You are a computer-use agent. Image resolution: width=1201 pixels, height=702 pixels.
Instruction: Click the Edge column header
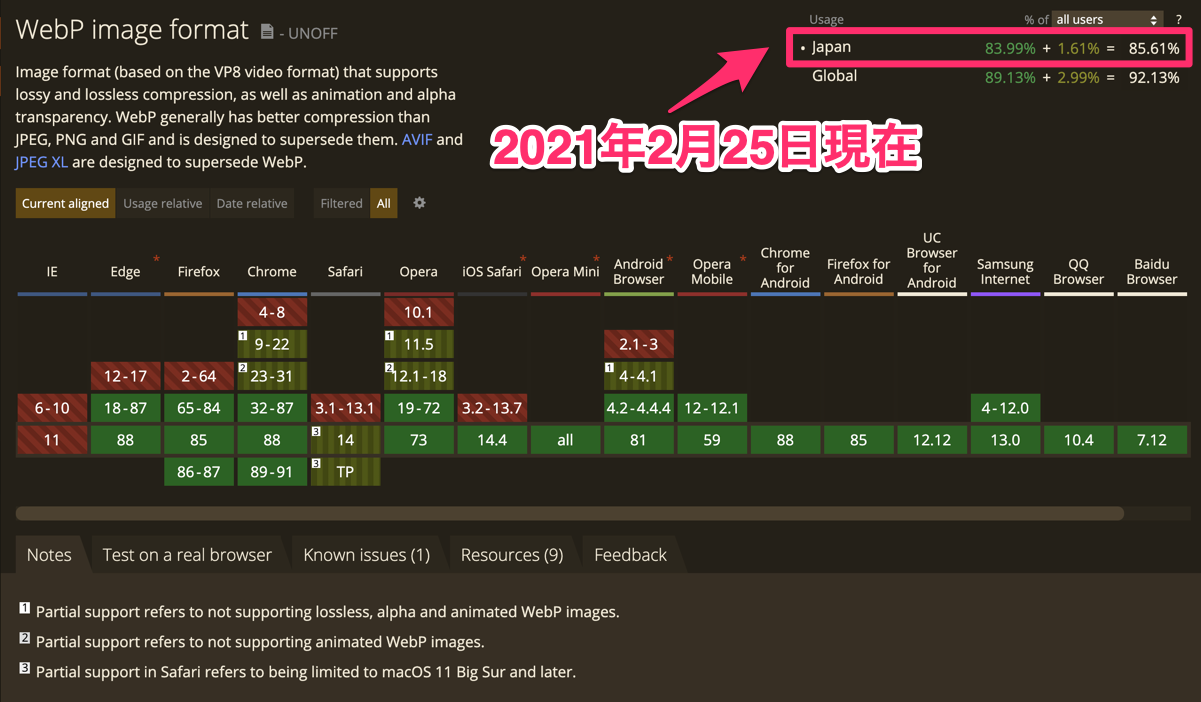[125, 271]
